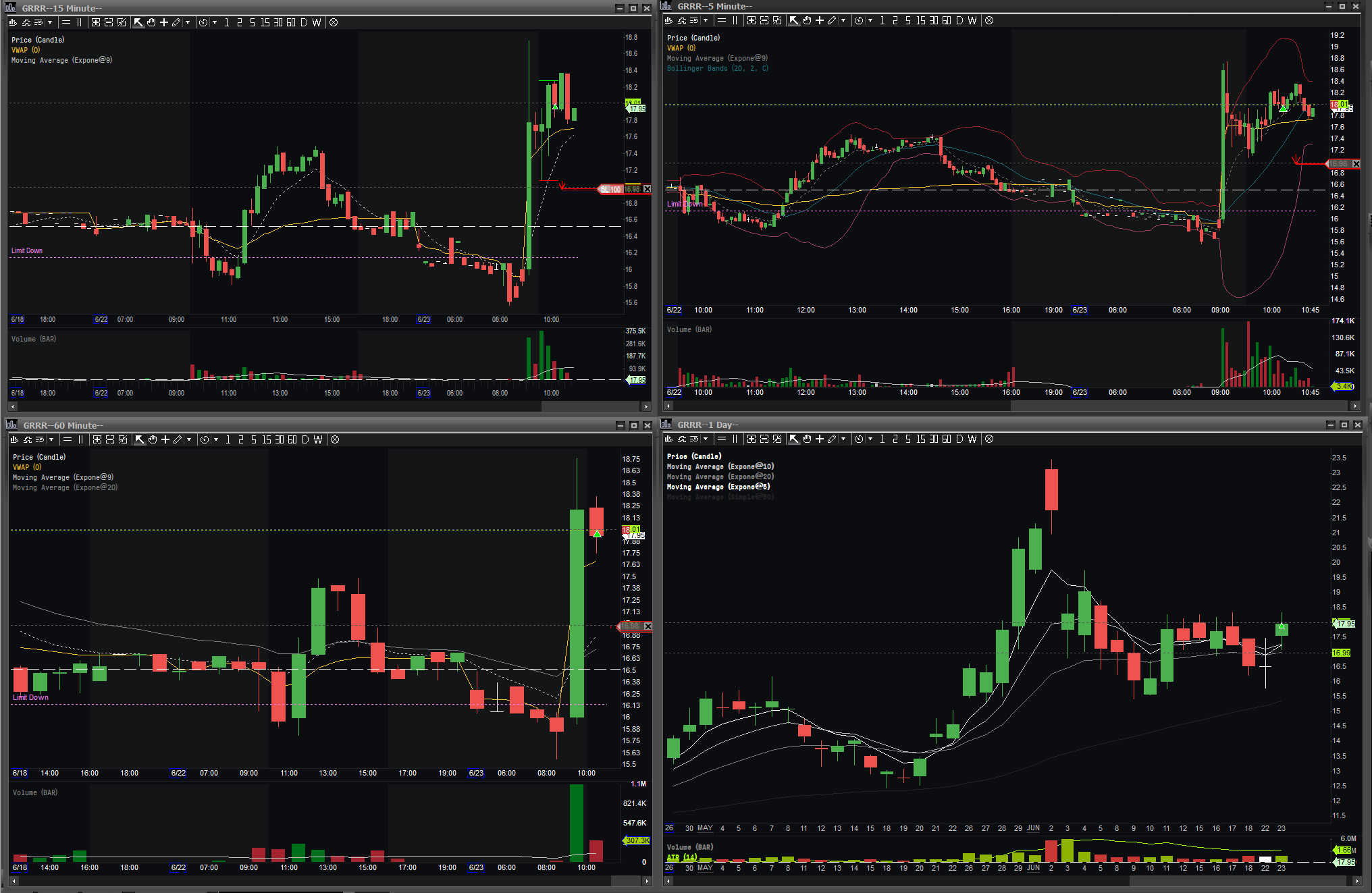The width and height of the screenshot is (1372, 893).
Task: Click the clock icon in 15 Minute toolbar
Action: [x=203, y=22]
